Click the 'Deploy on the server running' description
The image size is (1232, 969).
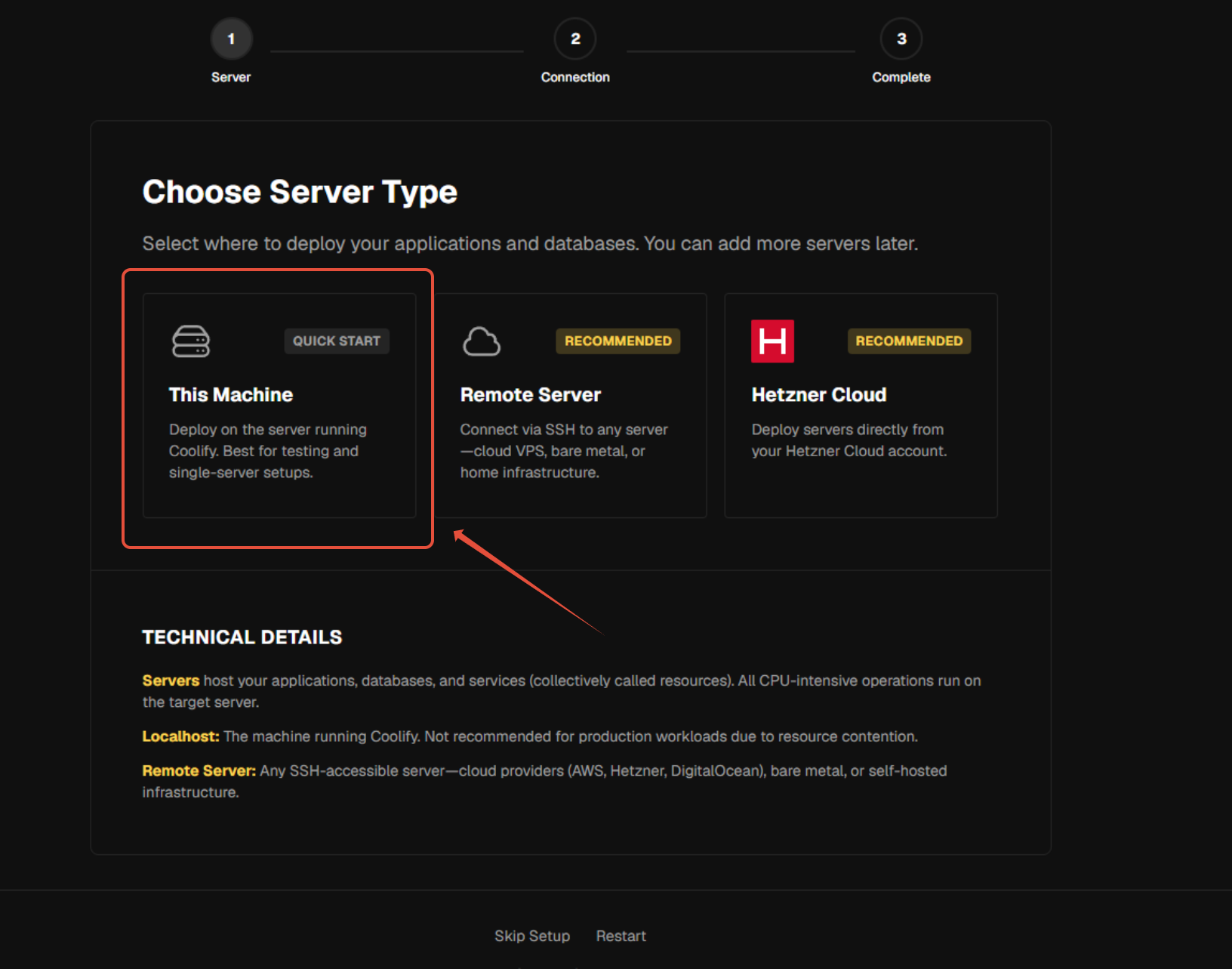(x=268, y=451)
